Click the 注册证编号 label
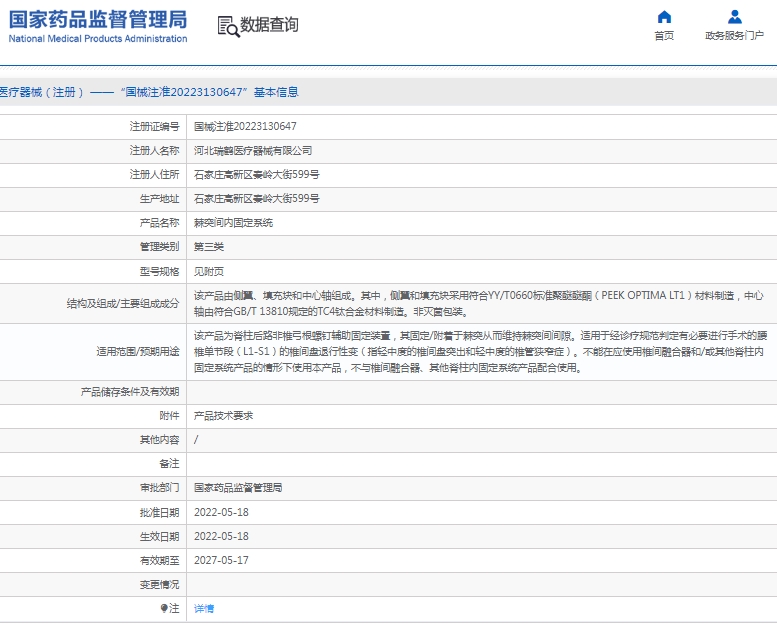This screenshot has width=777, height=627. point(155,126)
